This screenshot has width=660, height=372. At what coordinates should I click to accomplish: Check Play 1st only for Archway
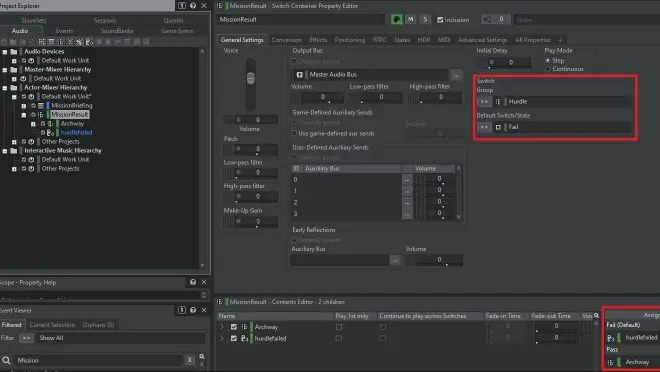coord(339,327)
